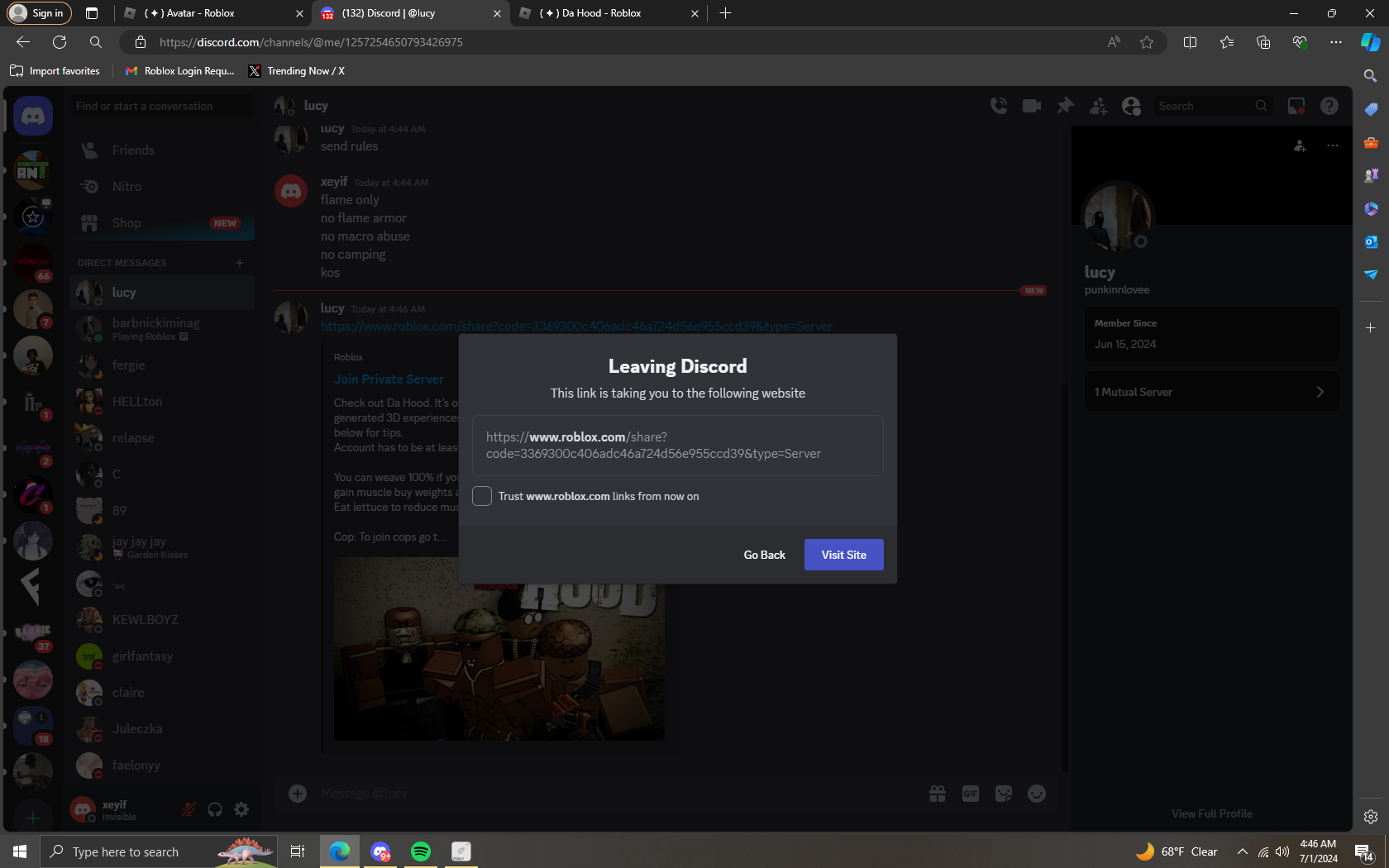Open pinned messages icon
Screen dimensions: 1389x868
[1065, 106]
